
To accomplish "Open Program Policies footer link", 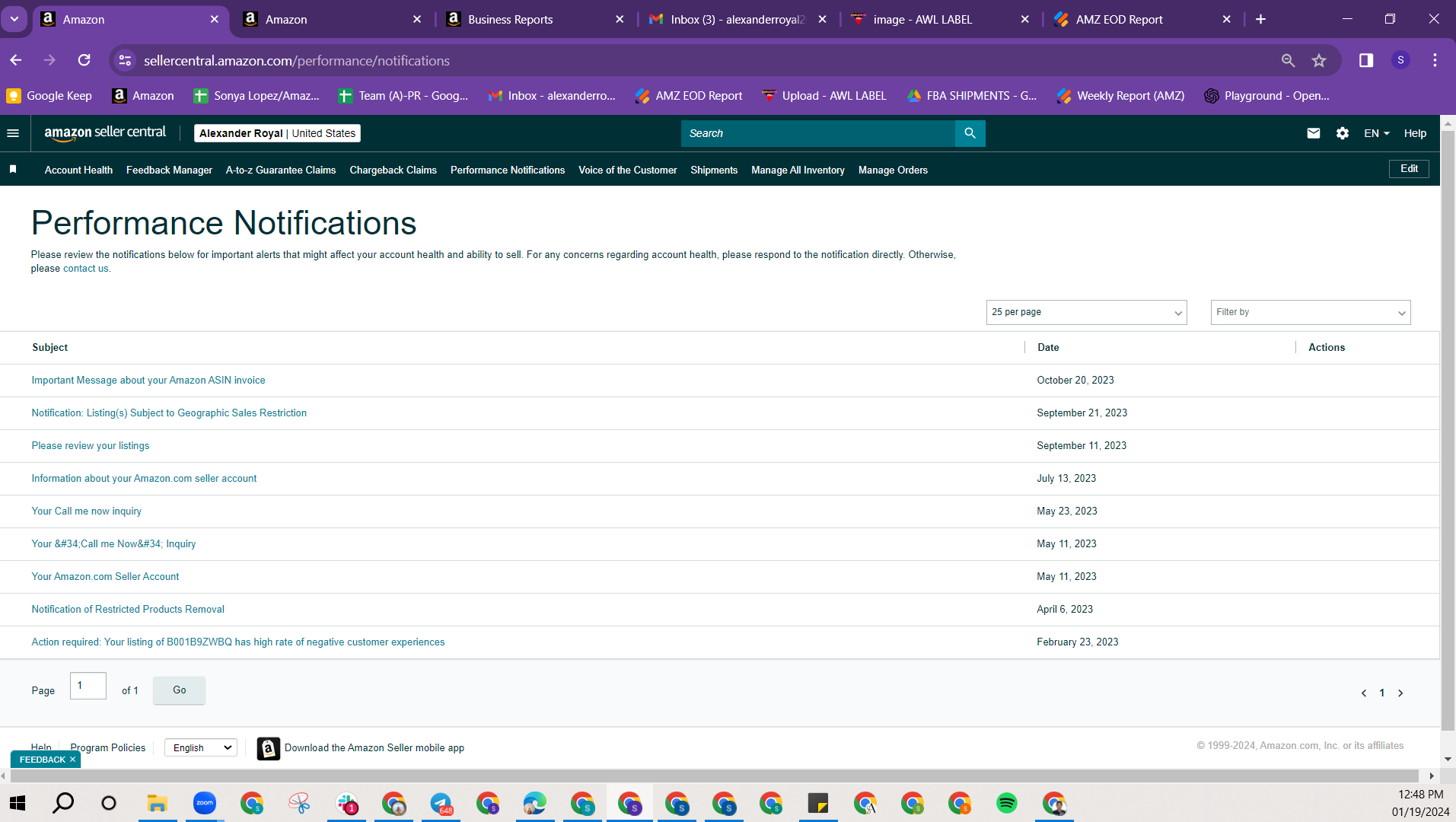I will coord(107,748).
